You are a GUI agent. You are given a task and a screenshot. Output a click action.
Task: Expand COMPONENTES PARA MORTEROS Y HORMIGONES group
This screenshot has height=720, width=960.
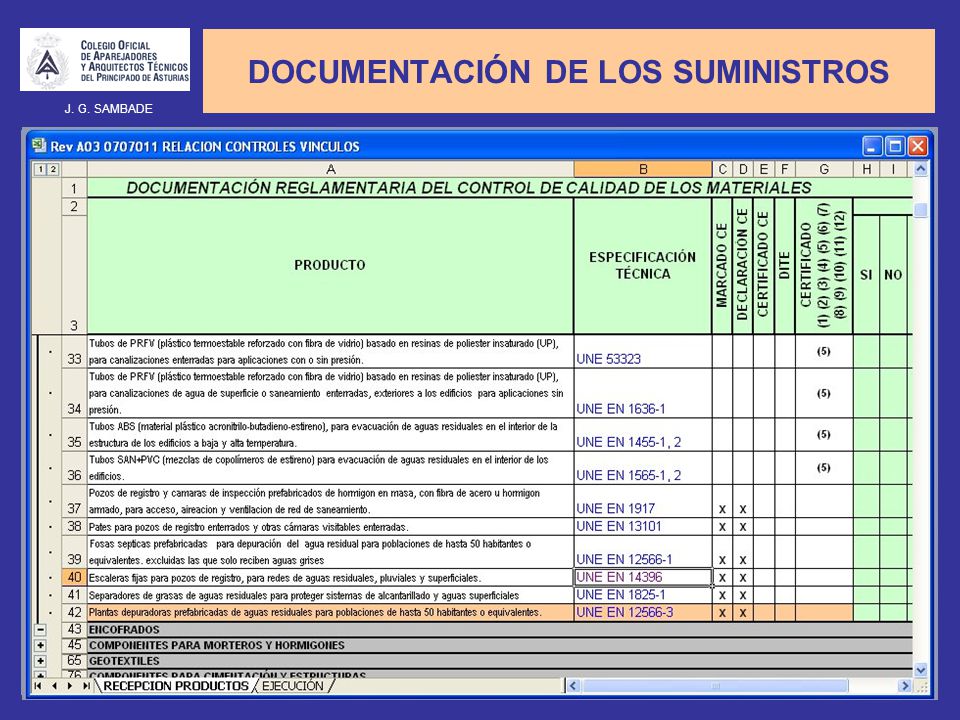[40, 645]
